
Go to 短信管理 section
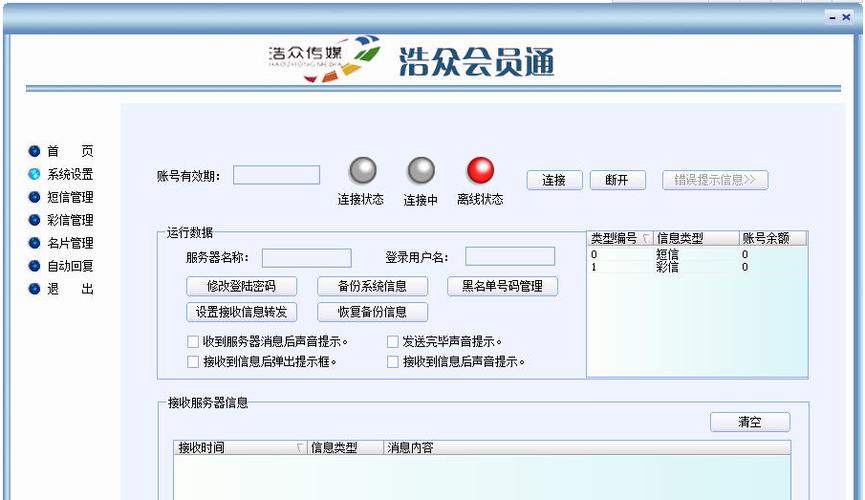[70, 197]
